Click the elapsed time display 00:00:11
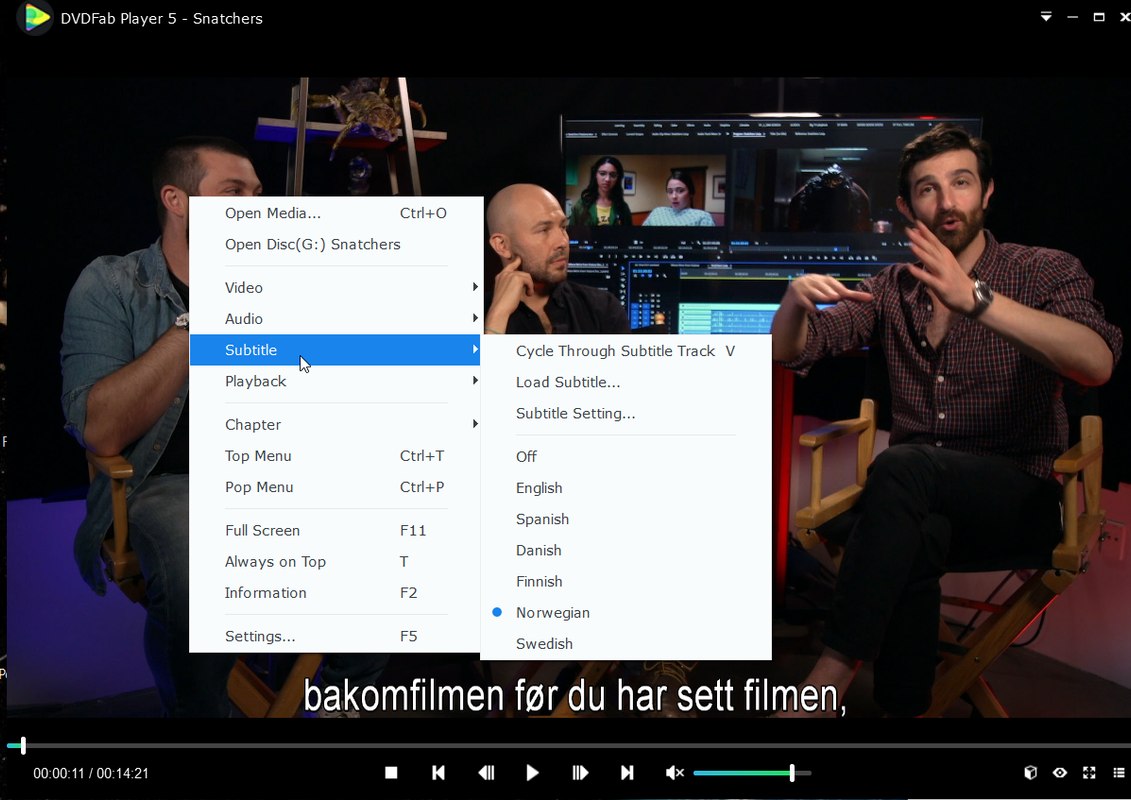Screen dimensions: 1131x800 [58, 773]
